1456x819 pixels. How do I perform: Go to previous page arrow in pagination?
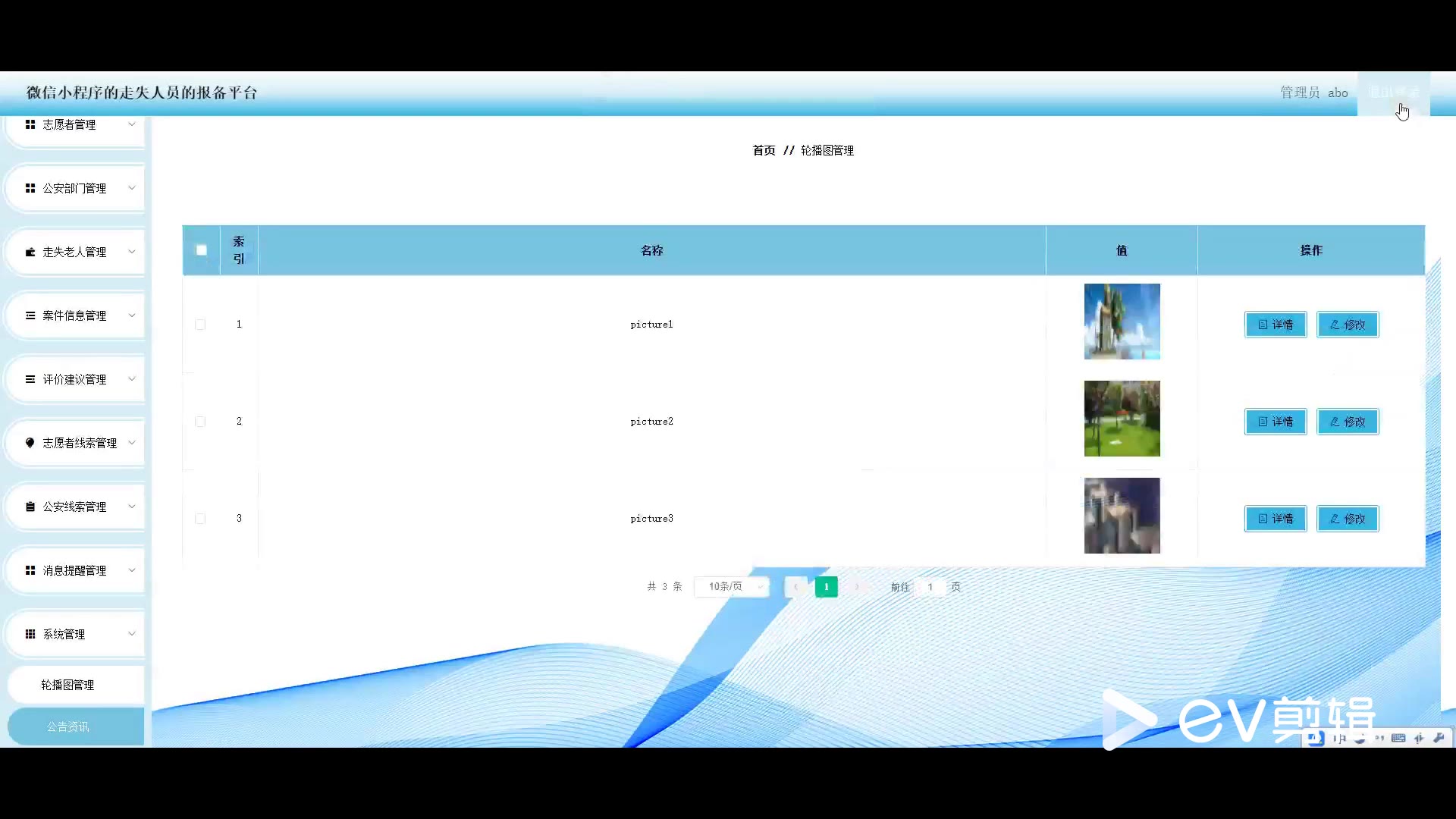coord(795,586)
